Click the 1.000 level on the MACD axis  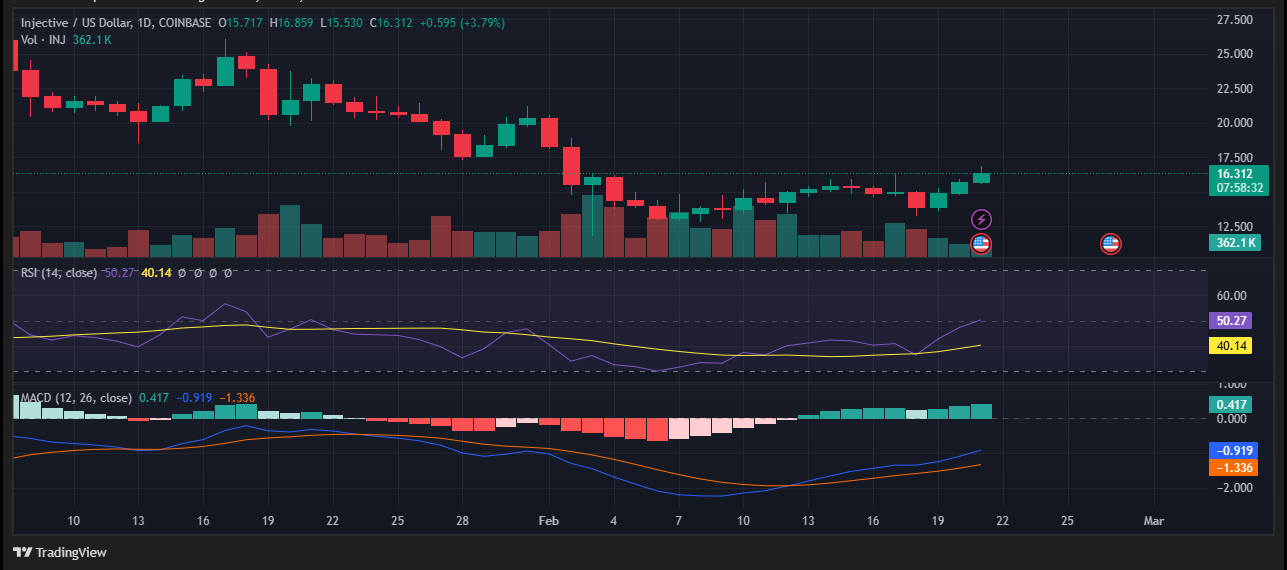pos(1232,385)
